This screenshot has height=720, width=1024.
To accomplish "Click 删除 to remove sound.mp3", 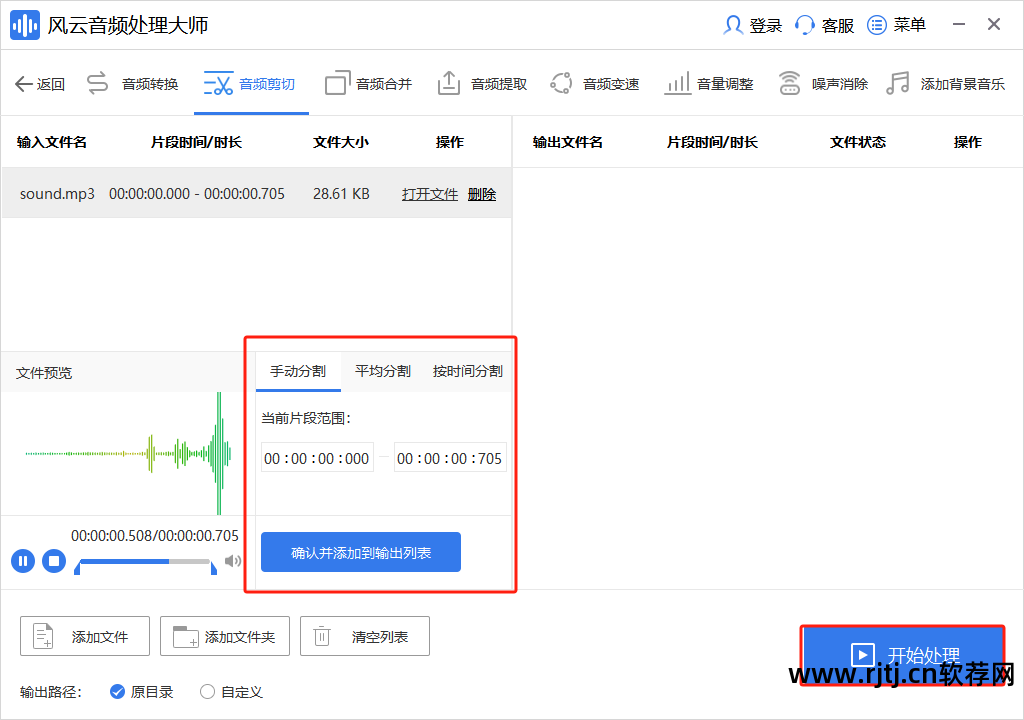I will click(x=481, y=193).
